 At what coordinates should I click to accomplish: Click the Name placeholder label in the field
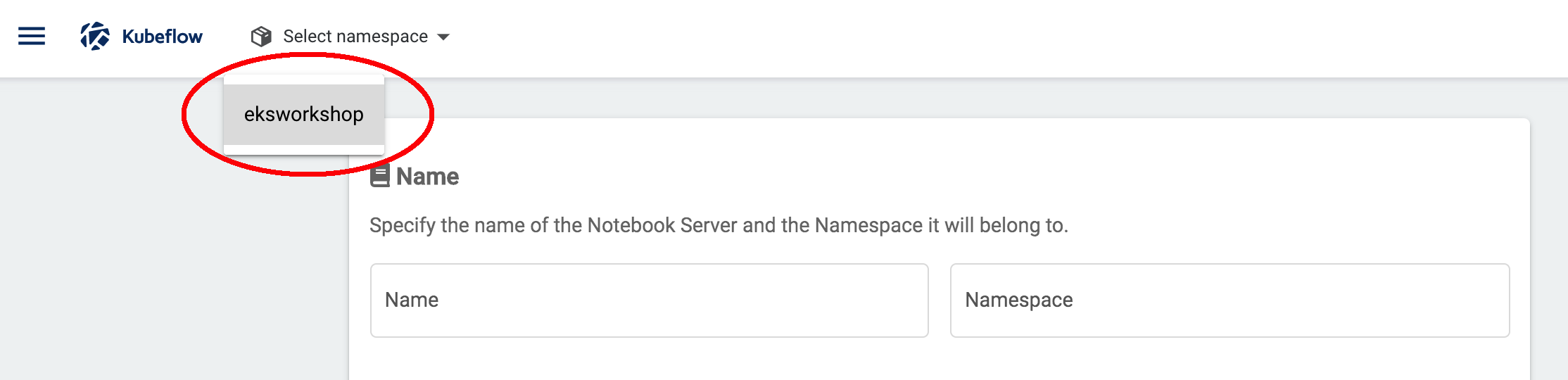(x=412, y=300)
